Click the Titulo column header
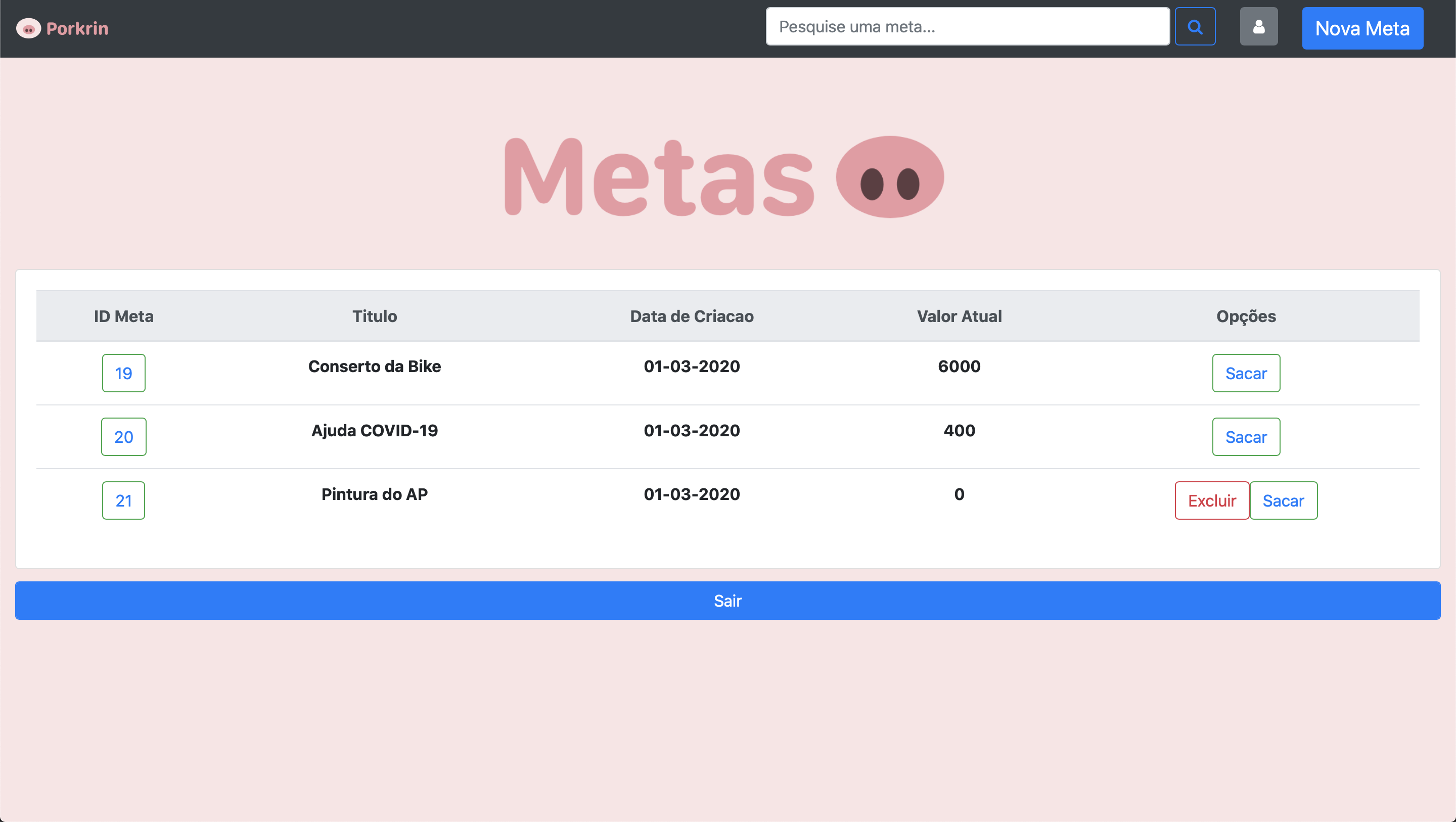 374,316
